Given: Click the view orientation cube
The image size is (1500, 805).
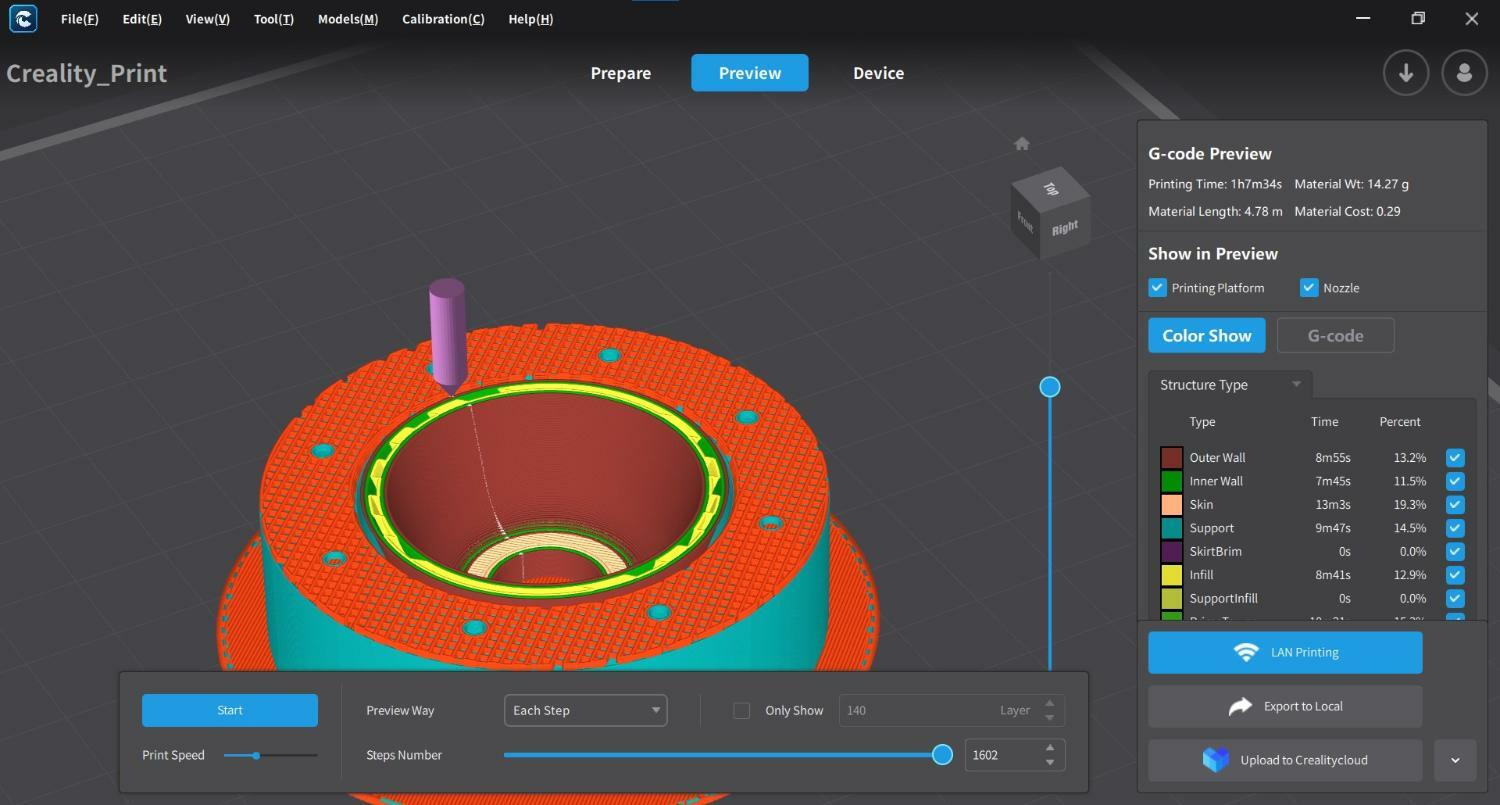Looking at the screenshot, I should [1049, 213].
